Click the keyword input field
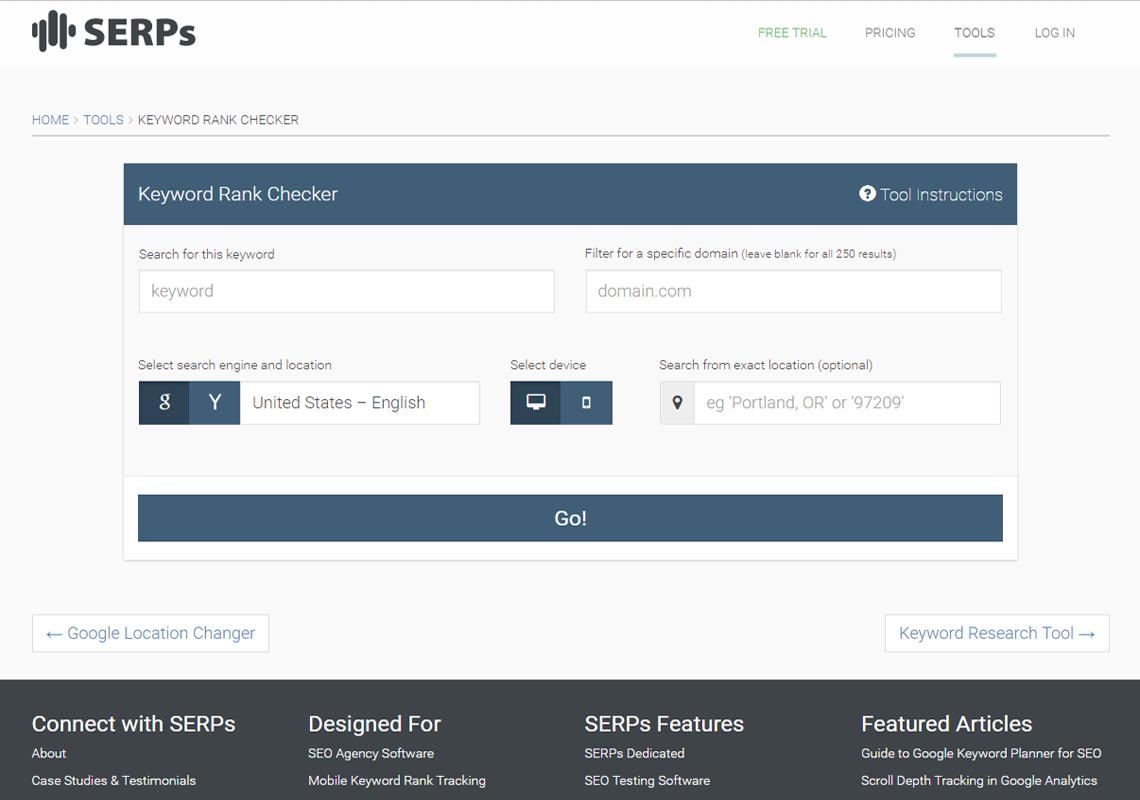The width and height of the screenshot is (1140, 800). (347, 292)
